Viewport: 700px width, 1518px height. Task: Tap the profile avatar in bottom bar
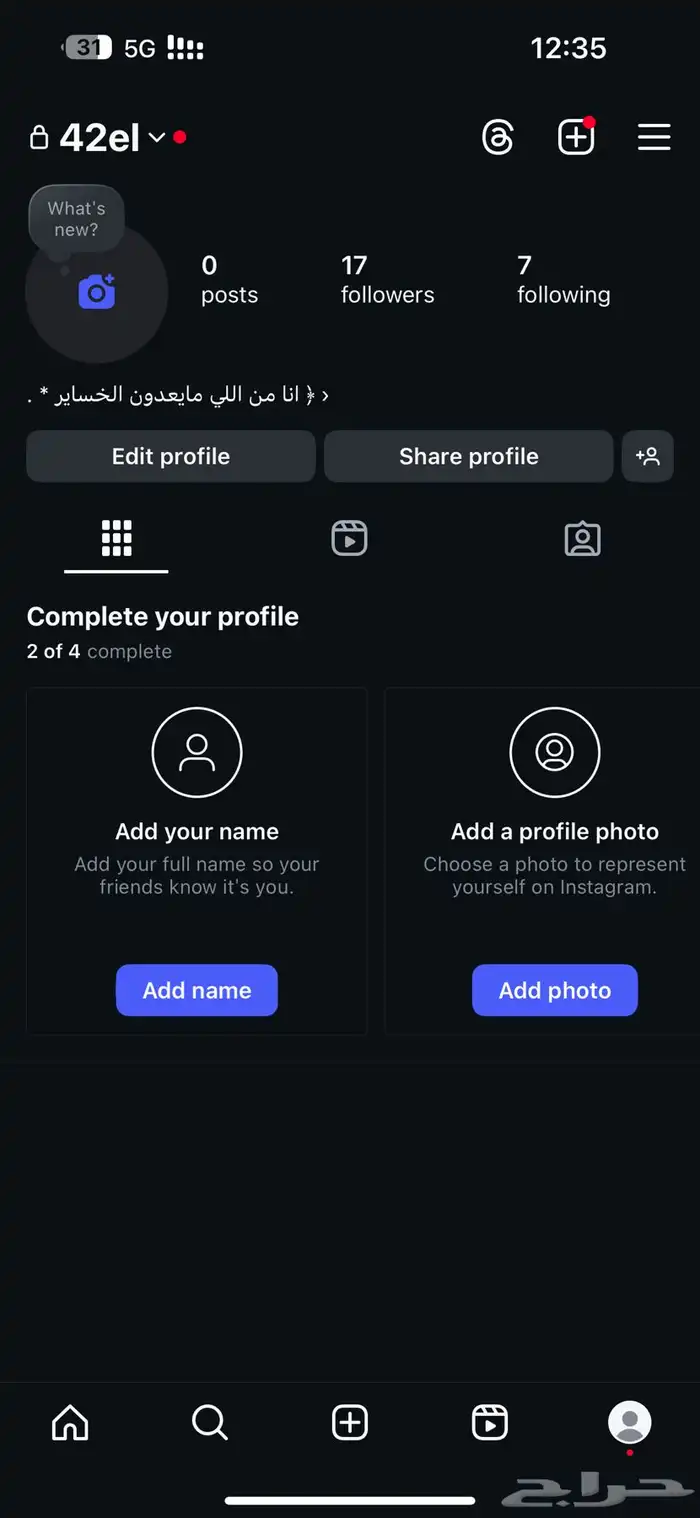[x=630, y=1422]
